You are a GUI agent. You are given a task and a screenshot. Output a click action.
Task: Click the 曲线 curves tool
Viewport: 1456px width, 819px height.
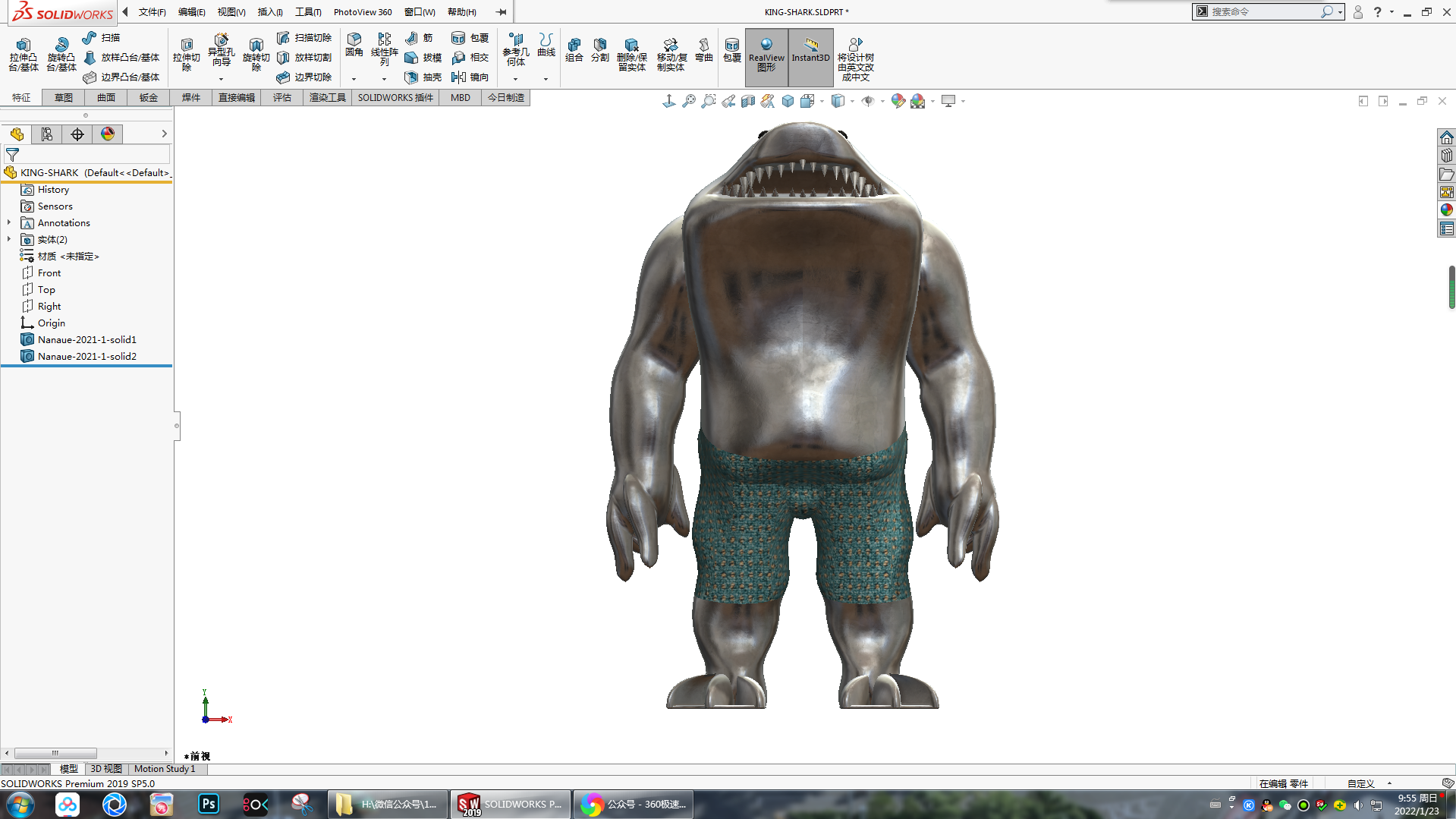[x=546, y=45]
